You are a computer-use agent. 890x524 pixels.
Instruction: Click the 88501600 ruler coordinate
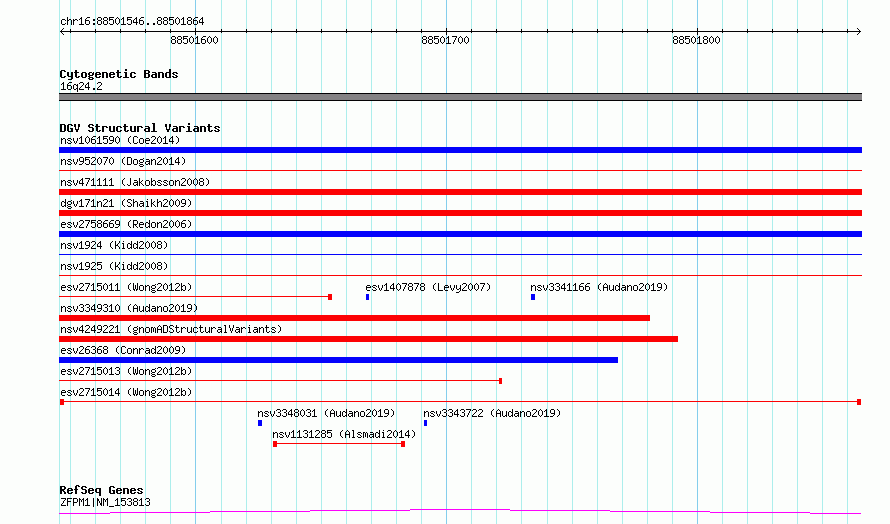pos(194,40)
